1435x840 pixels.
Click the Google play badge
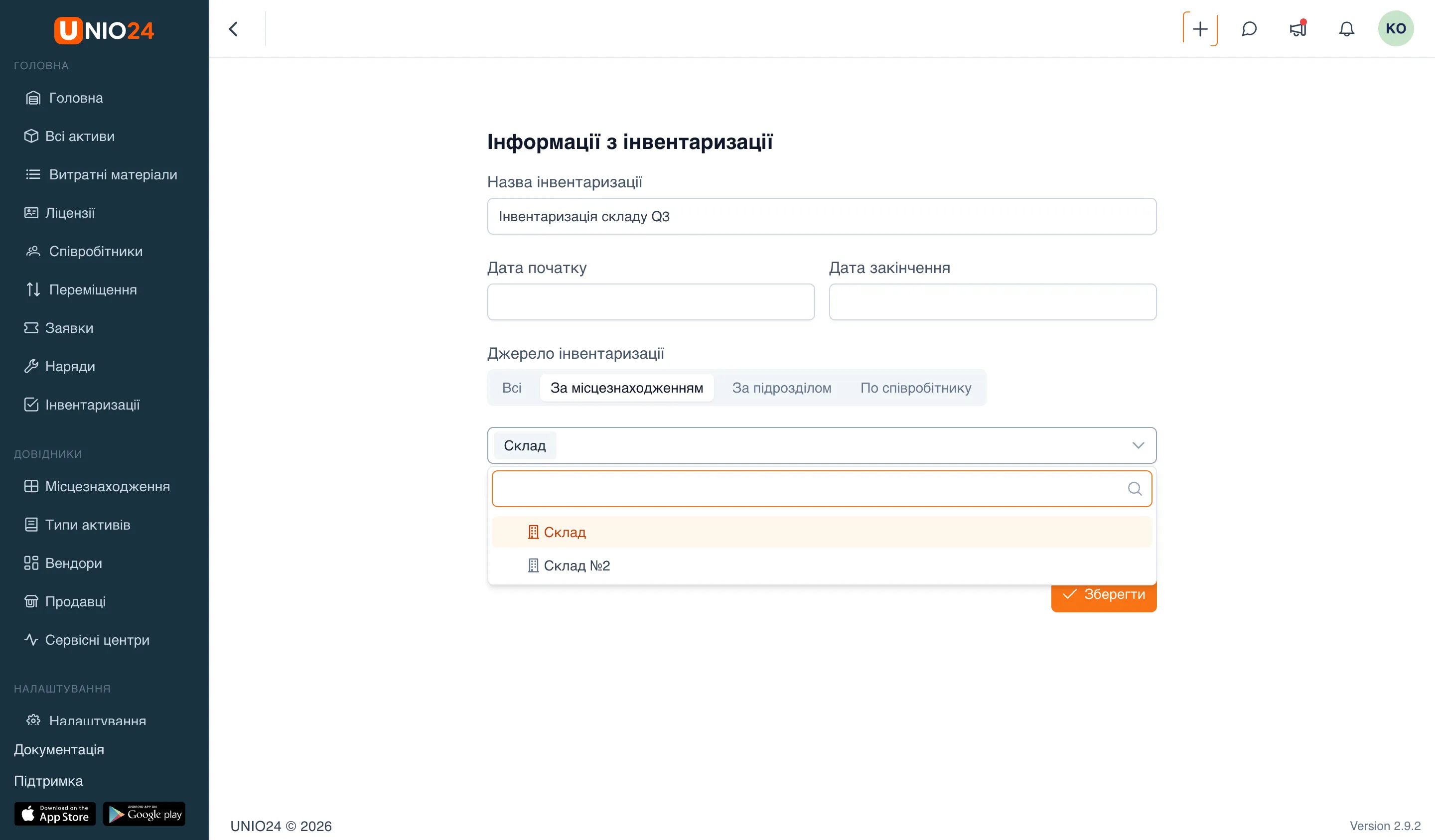pos(144,814)
